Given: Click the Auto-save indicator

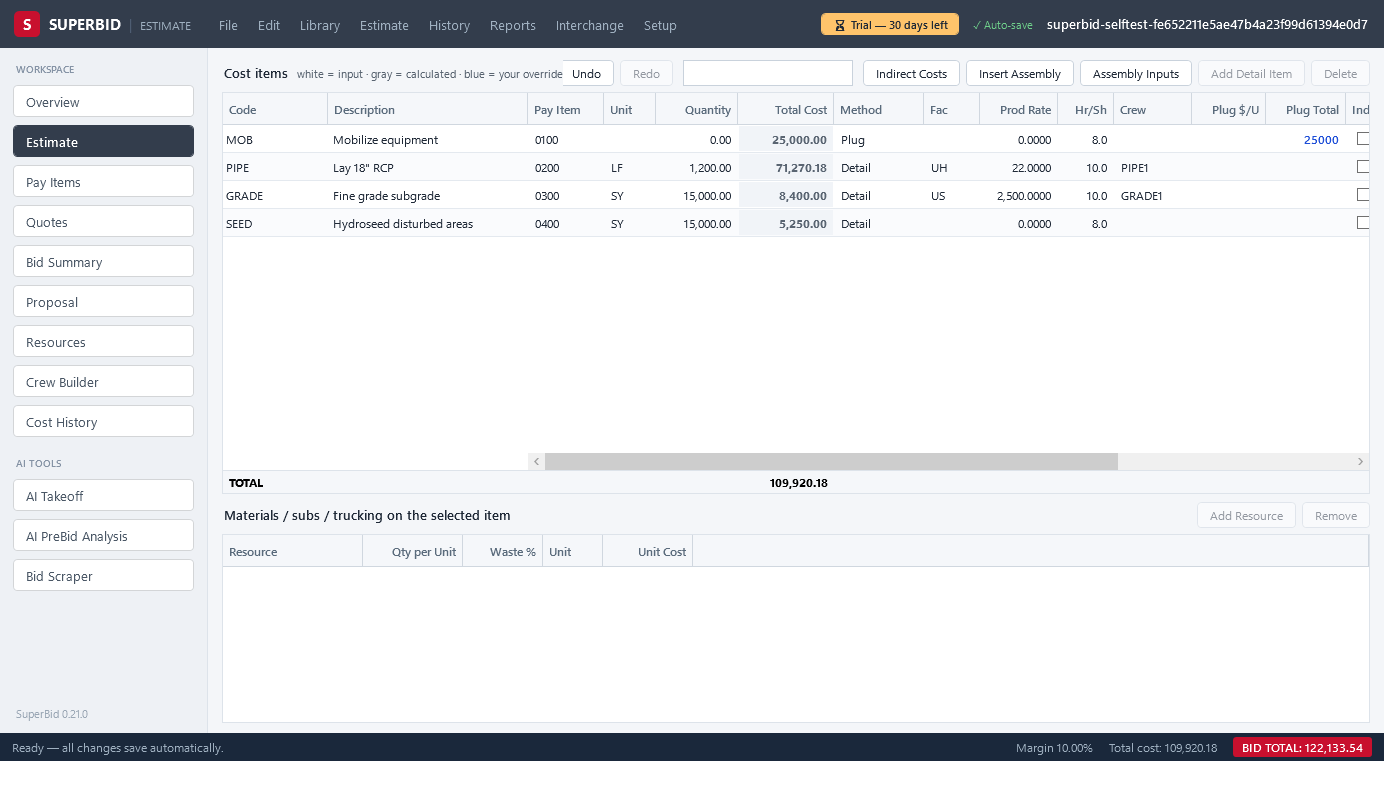Looking at the screenshot, I should [x=1002, y=25].
